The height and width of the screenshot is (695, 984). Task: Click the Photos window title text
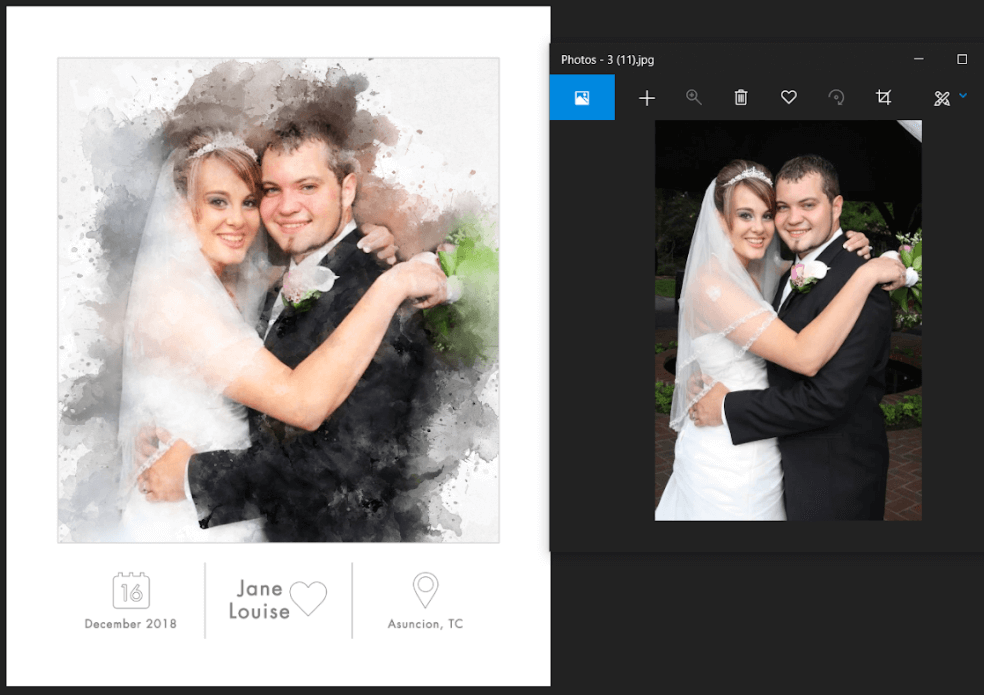[x=607, y=60]
